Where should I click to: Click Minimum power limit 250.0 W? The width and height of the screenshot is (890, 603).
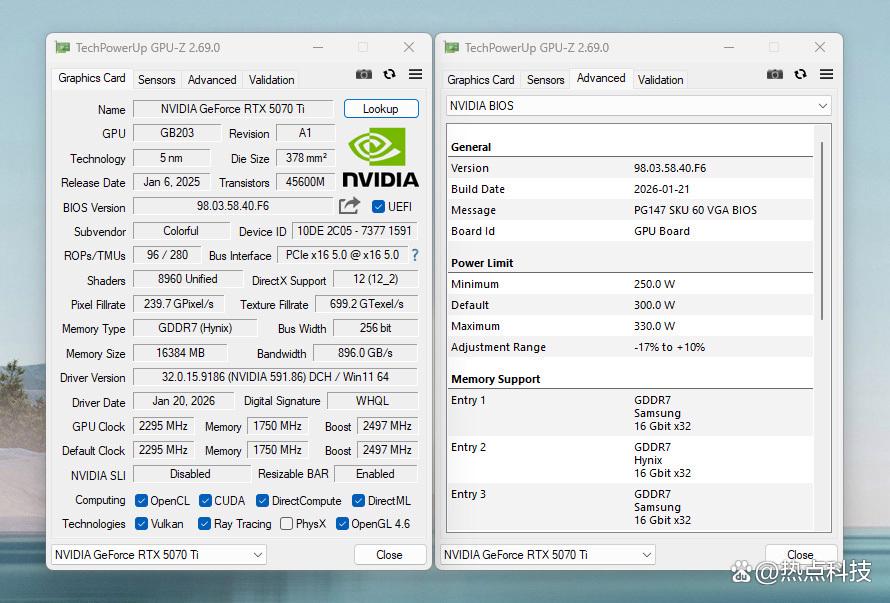[x=654, y=284]
